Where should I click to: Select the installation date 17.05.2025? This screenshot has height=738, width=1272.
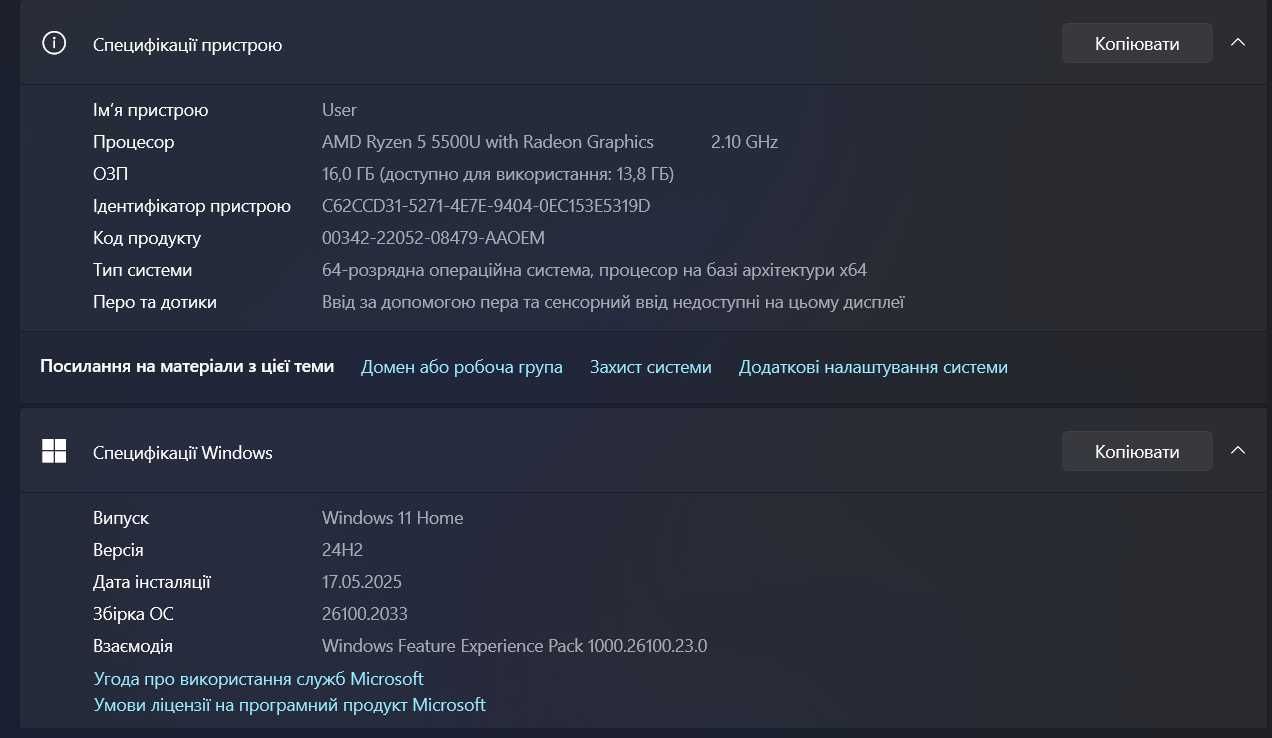click(x=362, y=582)
